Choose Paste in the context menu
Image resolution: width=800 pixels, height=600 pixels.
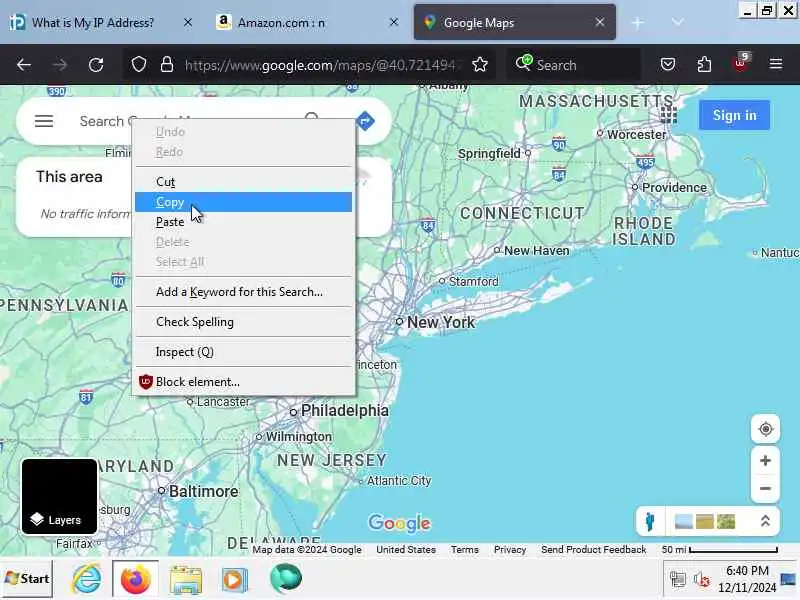(x=244, y=222)
